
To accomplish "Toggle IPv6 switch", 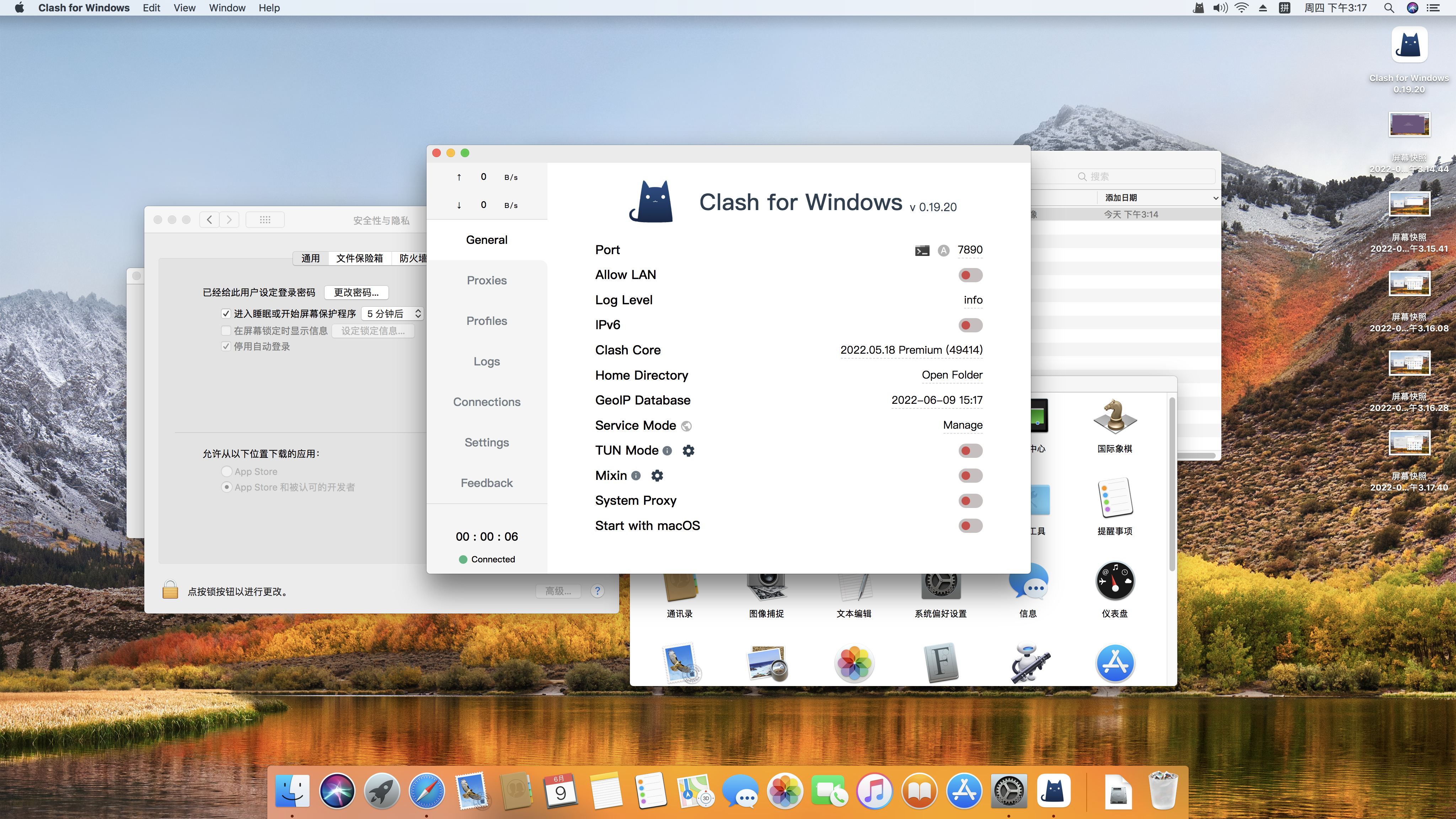I will tap(970, 326).
